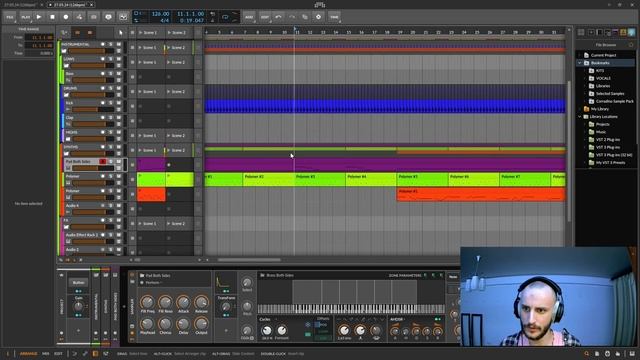Open the ADD menu button

tap(249, 17)
